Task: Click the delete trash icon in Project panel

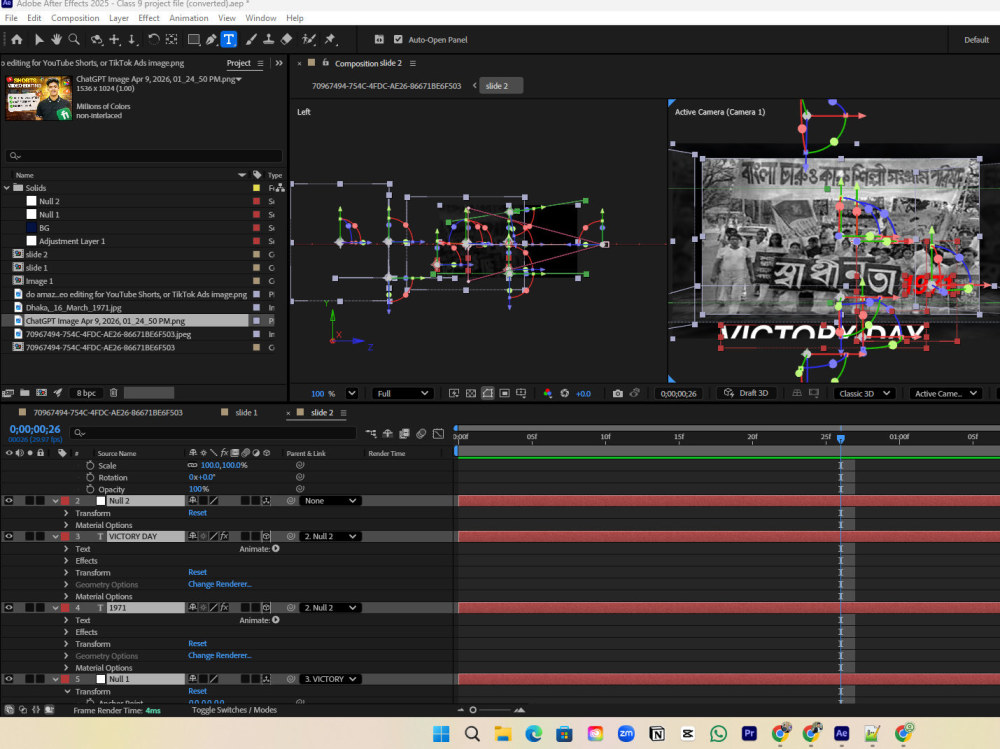Action: pyautogui.click(x=114, y=393)
